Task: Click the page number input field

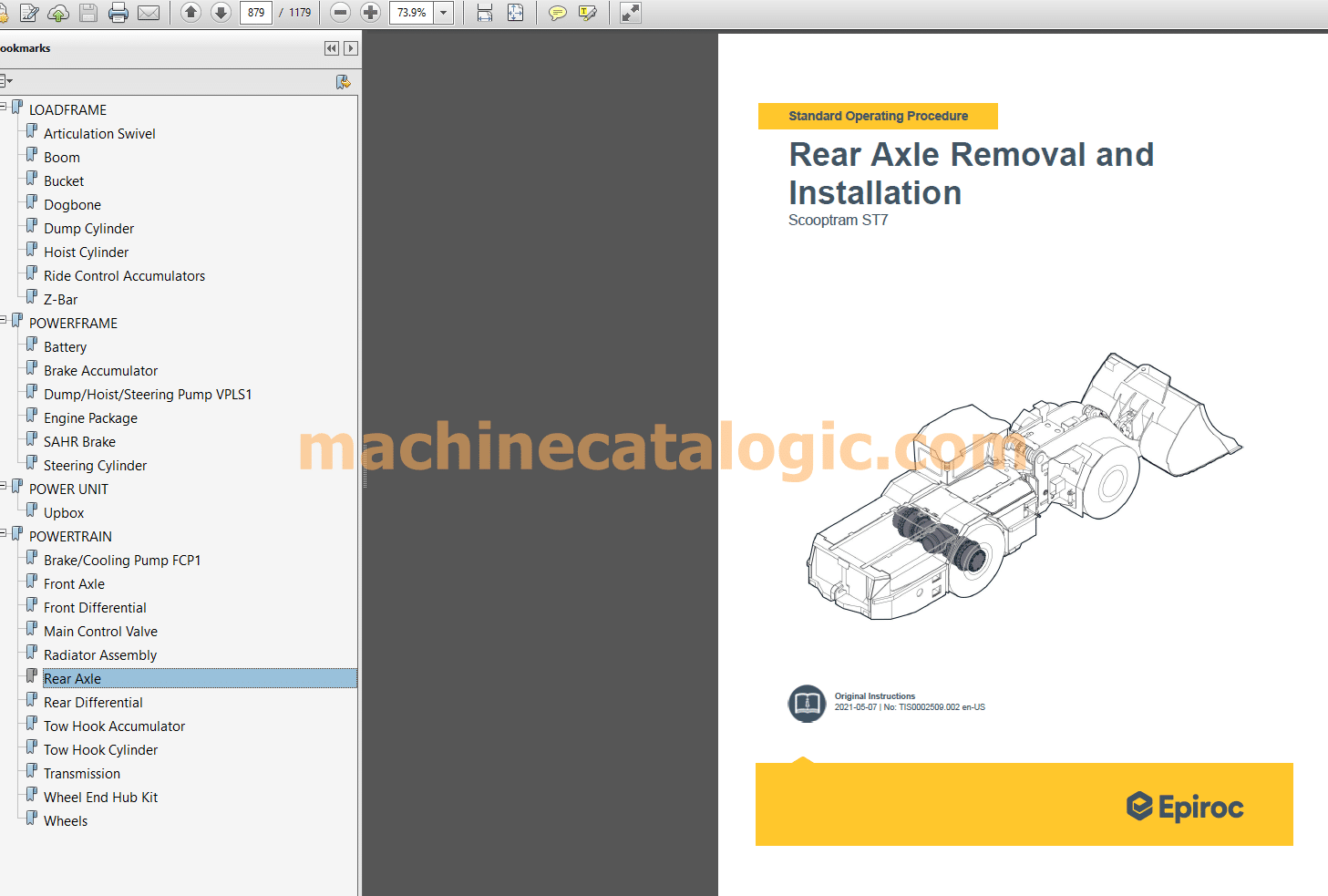Action: click(256, 13)
